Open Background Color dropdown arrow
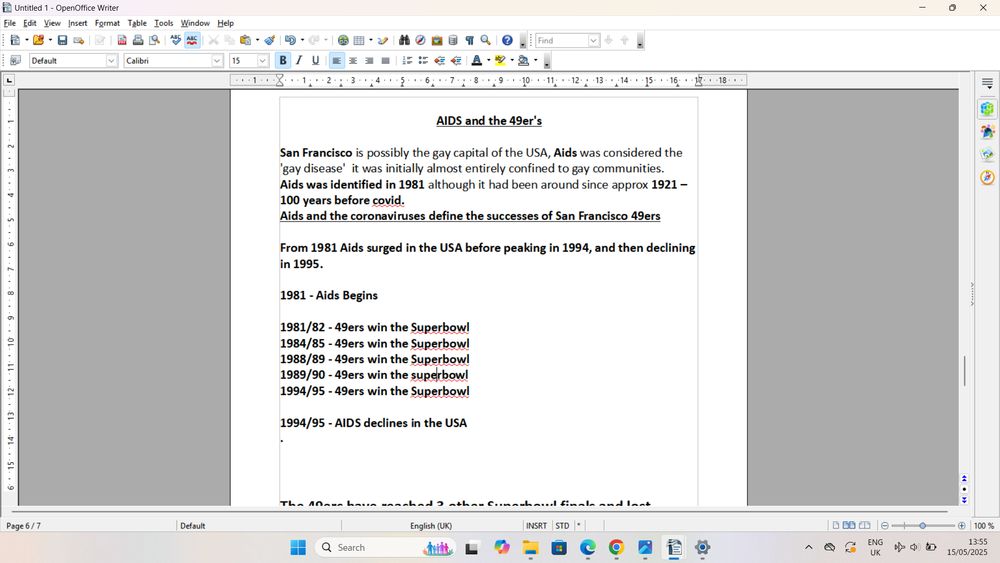 (536, 61)
